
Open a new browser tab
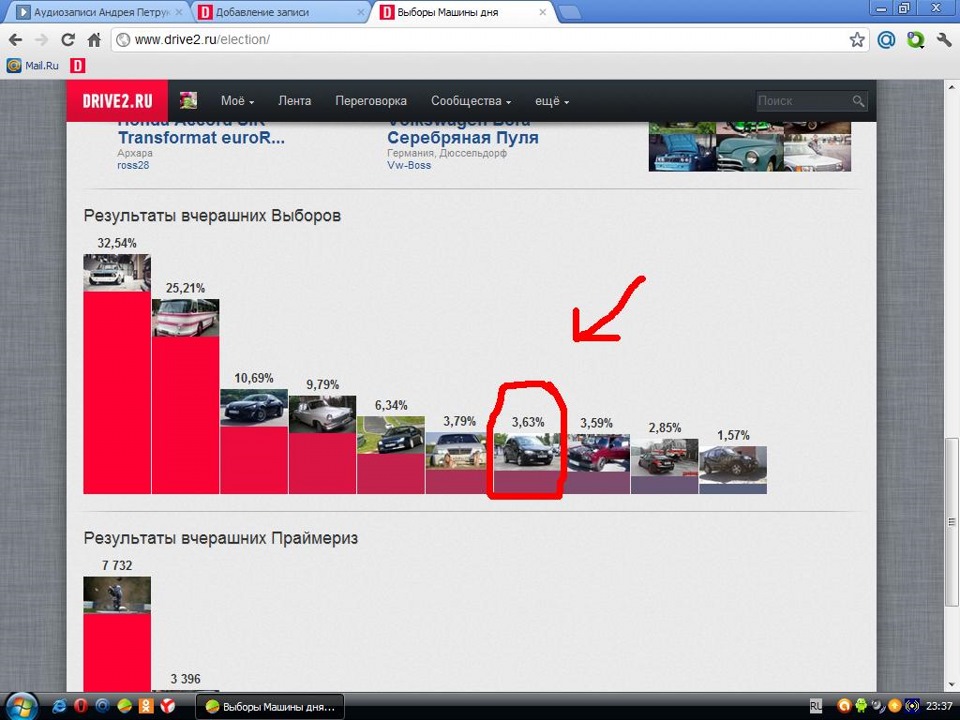point(570,12)
